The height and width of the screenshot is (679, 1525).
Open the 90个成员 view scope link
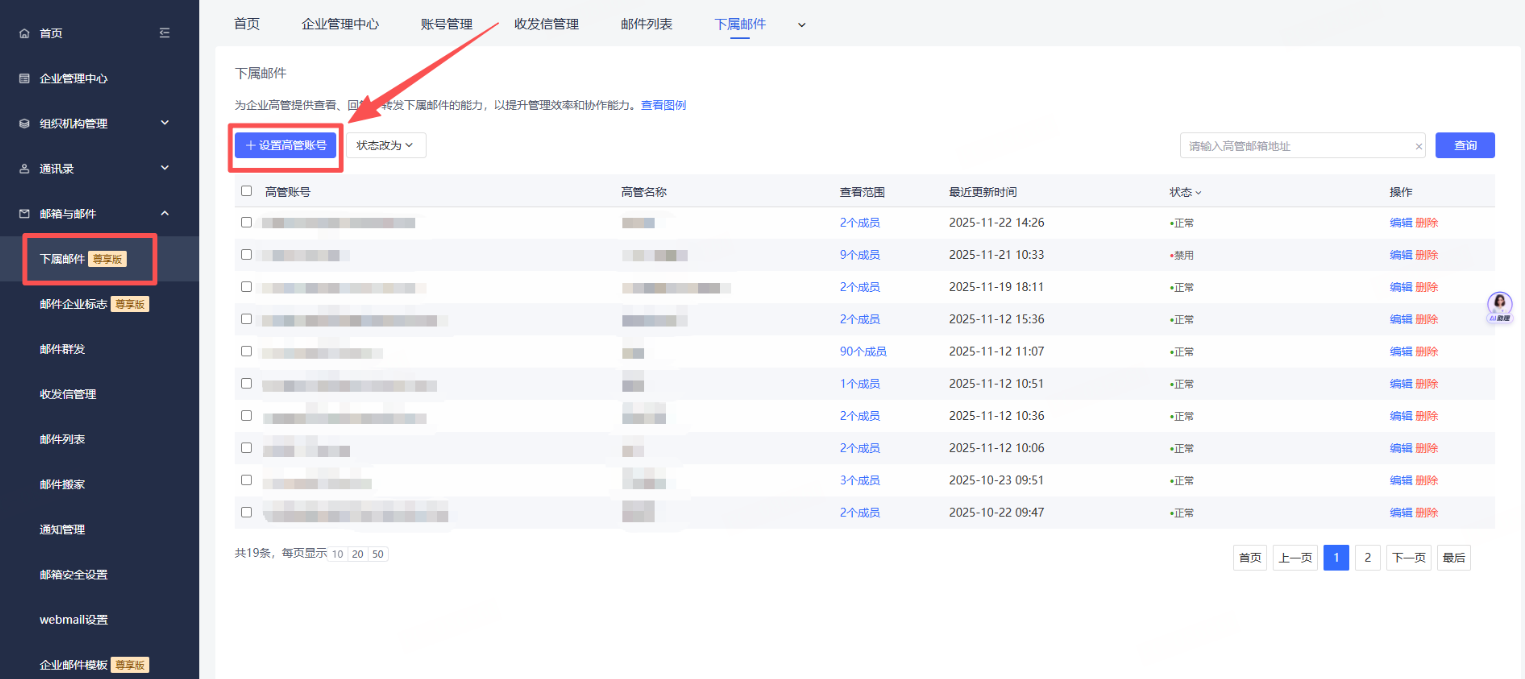point(863,351)
